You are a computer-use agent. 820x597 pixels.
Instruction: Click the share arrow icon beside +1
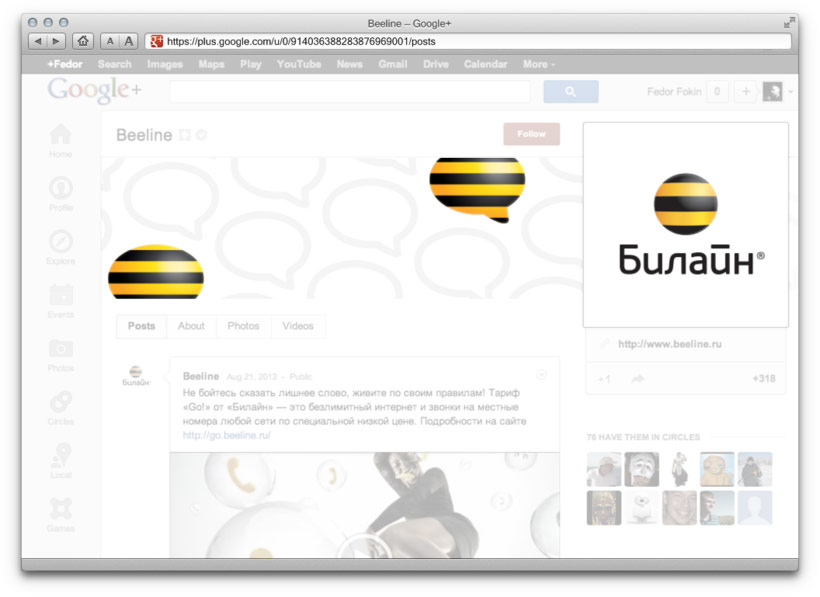point(637,379)
